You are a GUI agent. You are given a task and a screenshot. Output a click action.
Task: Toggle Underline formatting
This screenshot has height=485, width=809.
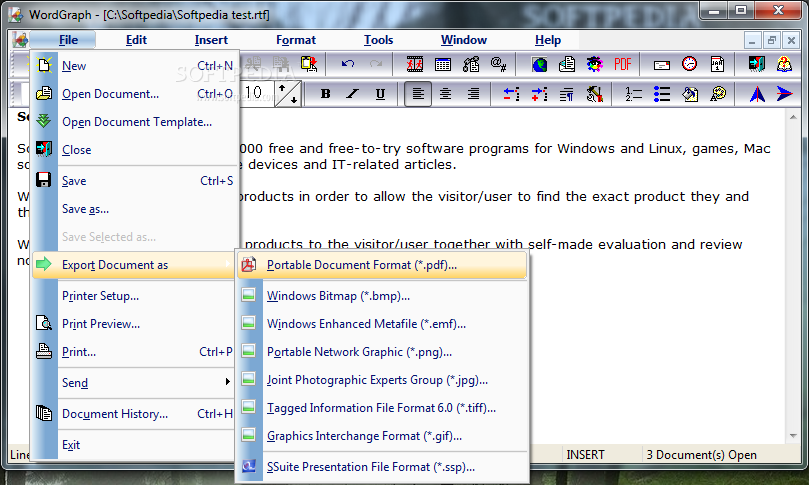click(x=380, y=94)
